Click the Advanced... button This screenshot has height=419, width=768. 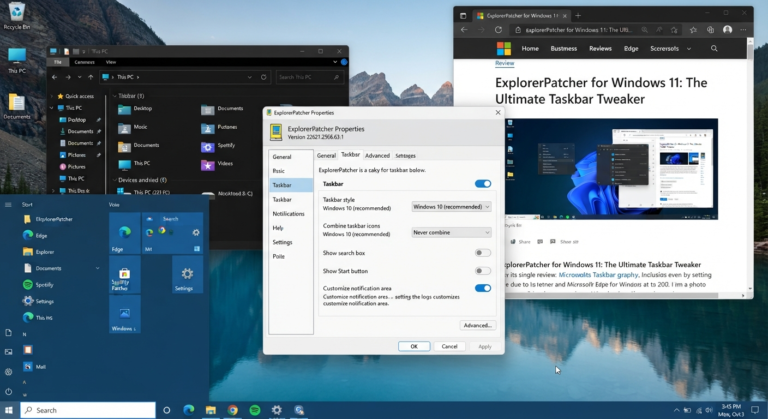point(478,325)
